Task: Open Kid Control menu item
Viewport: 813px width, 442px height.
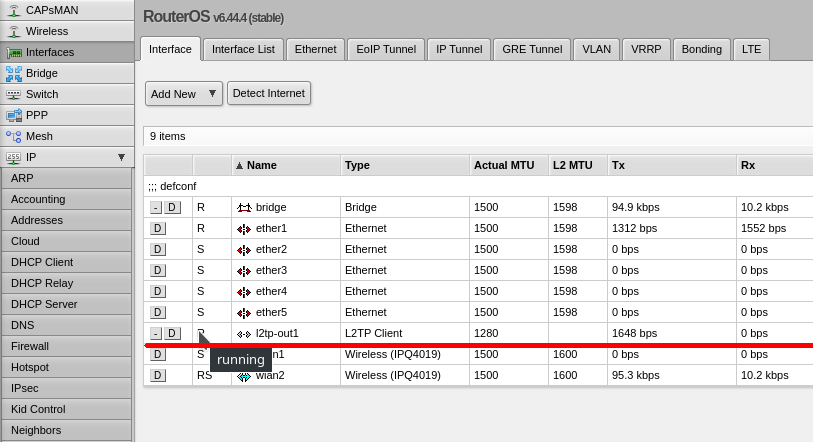Action: [66, 410]
